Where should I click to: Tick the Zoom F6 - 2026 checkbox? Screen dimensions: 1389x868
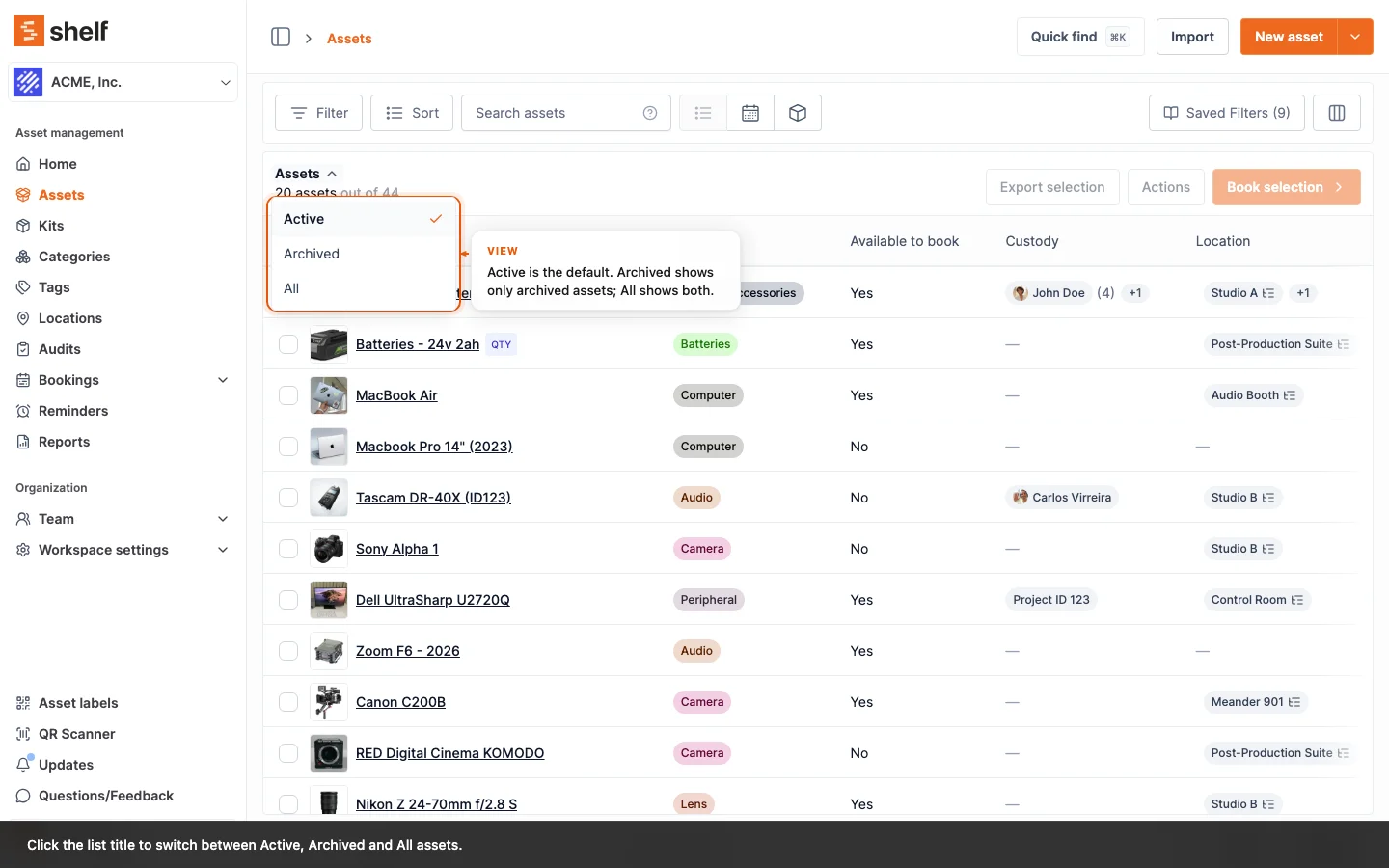click(x=288, y=651)
